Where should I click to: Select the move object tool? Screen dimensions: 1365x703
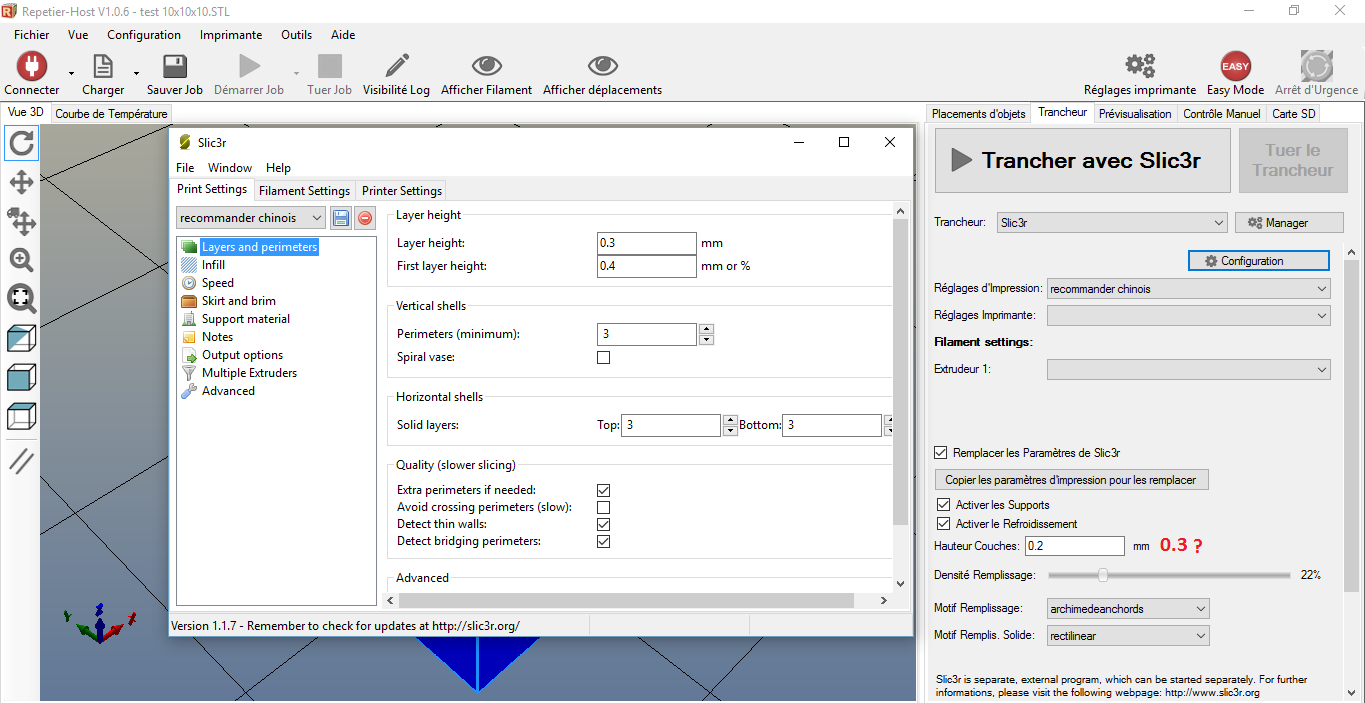[x=21, y=221]
